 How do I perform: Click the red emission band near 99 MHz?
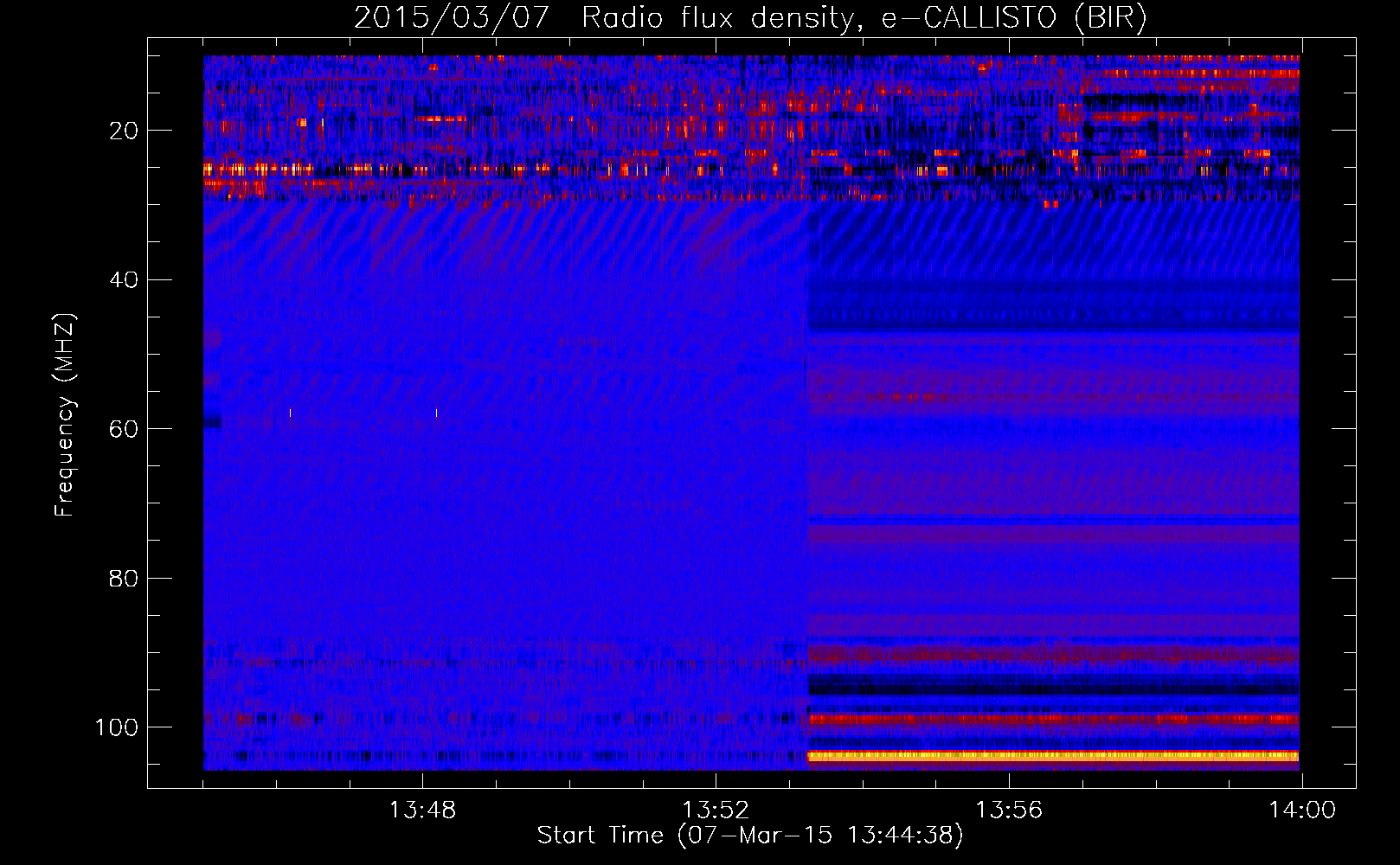(1053, 719)
